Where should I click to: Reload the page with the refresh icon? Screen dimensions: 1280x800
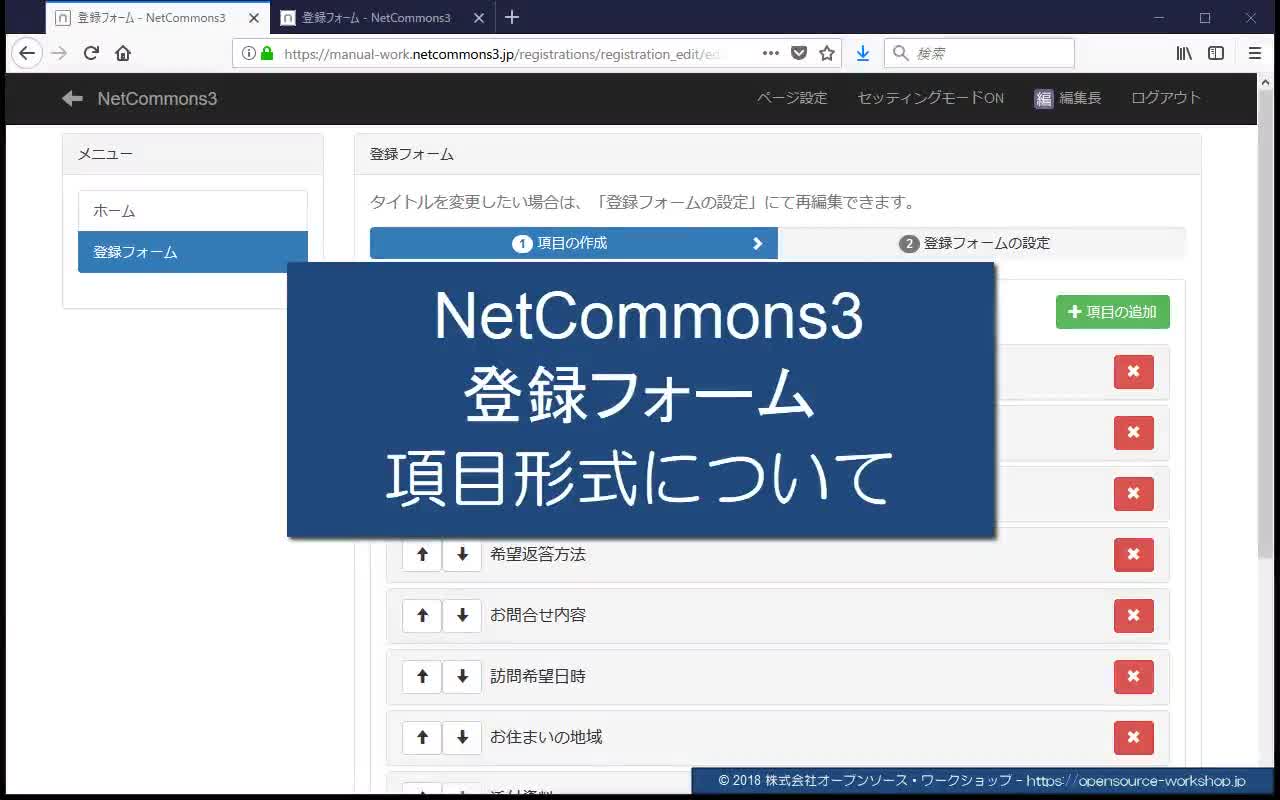point(91,54)
